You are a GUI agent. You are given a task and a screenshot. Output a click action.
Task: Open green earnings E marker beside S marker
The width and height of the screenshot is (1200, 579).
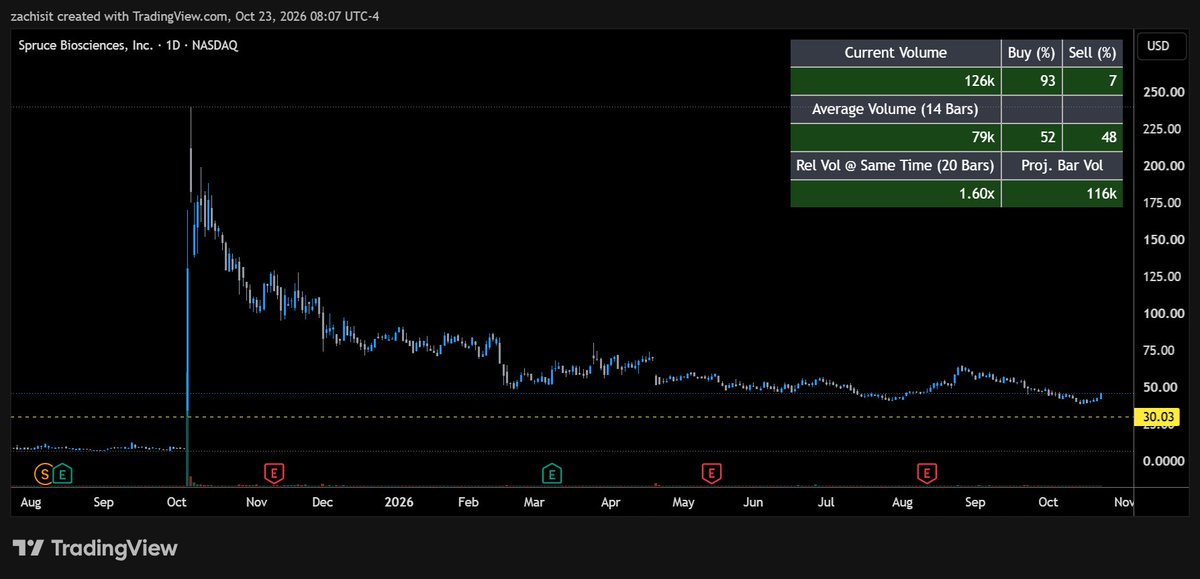pos(63,473)
